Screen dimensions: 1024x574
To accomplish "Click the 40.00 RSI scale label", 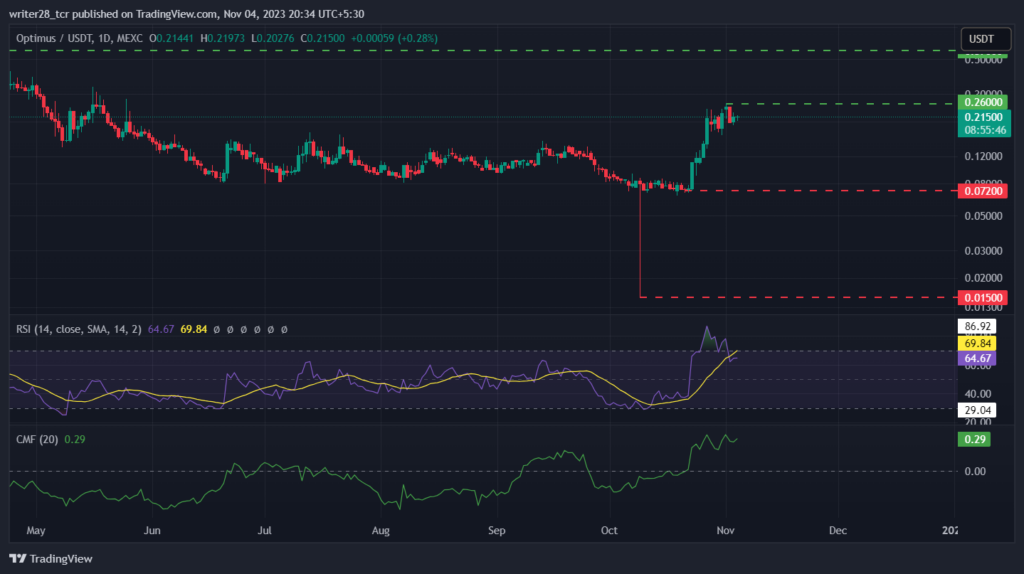I will coord(978,394).
